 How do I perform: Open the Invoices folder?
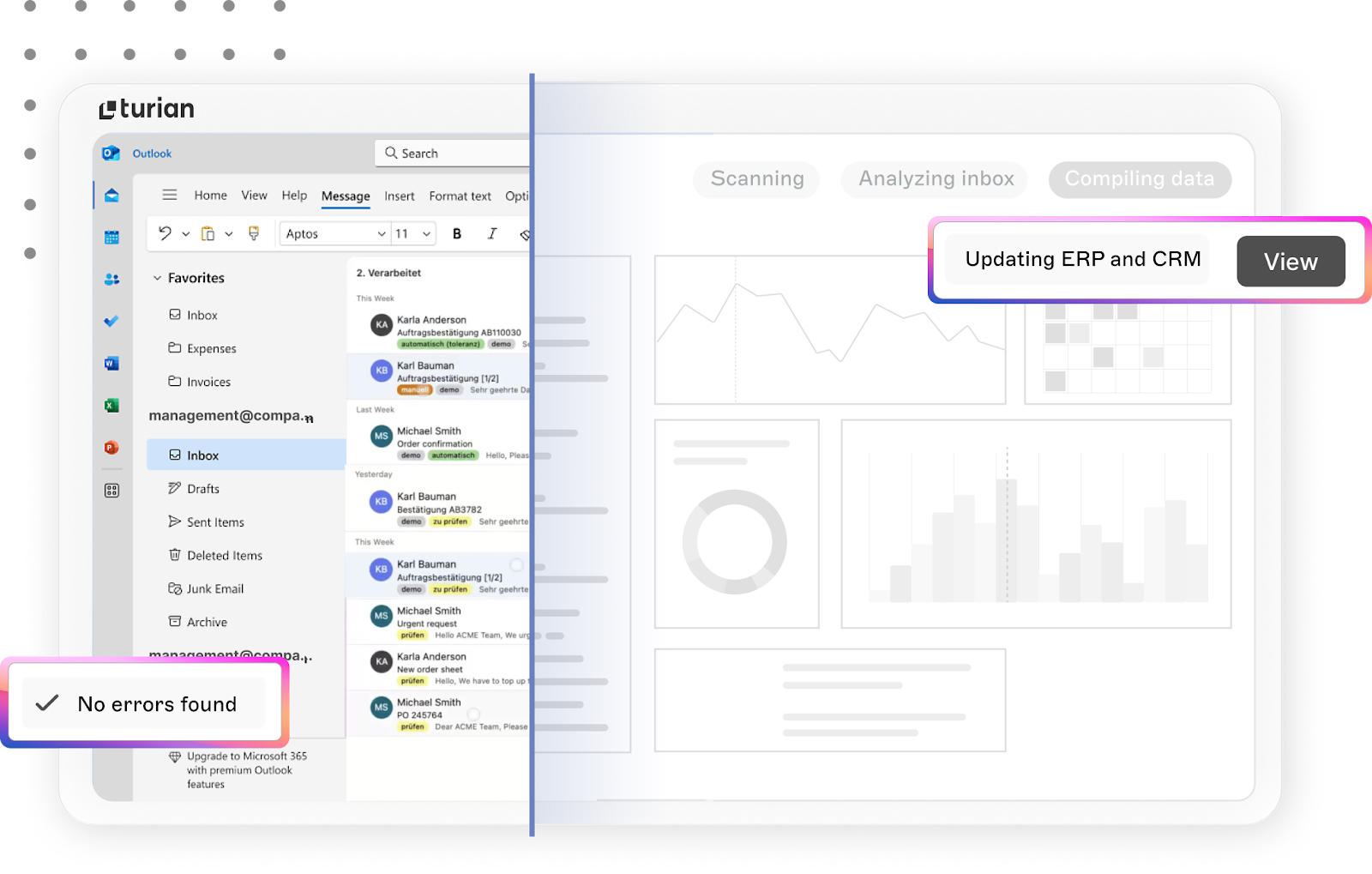point(200,382)
